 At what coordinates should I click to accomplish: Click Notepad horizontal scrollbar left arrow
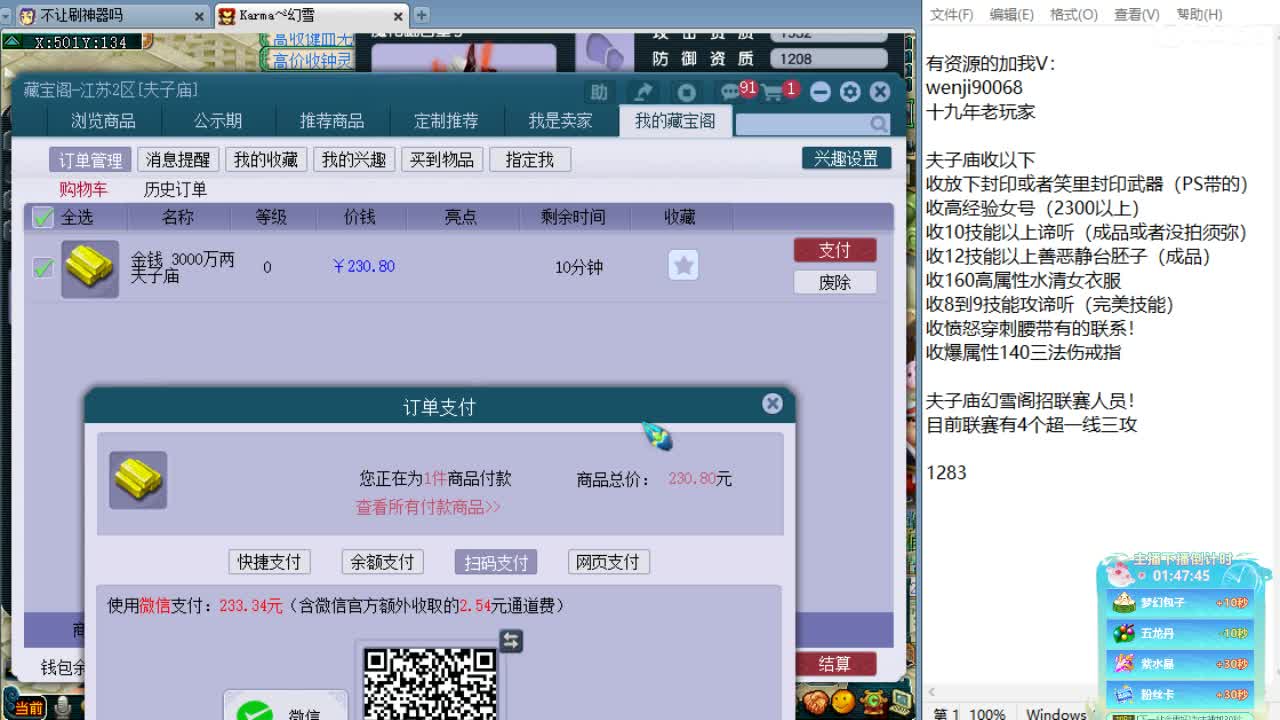[932, 692]
